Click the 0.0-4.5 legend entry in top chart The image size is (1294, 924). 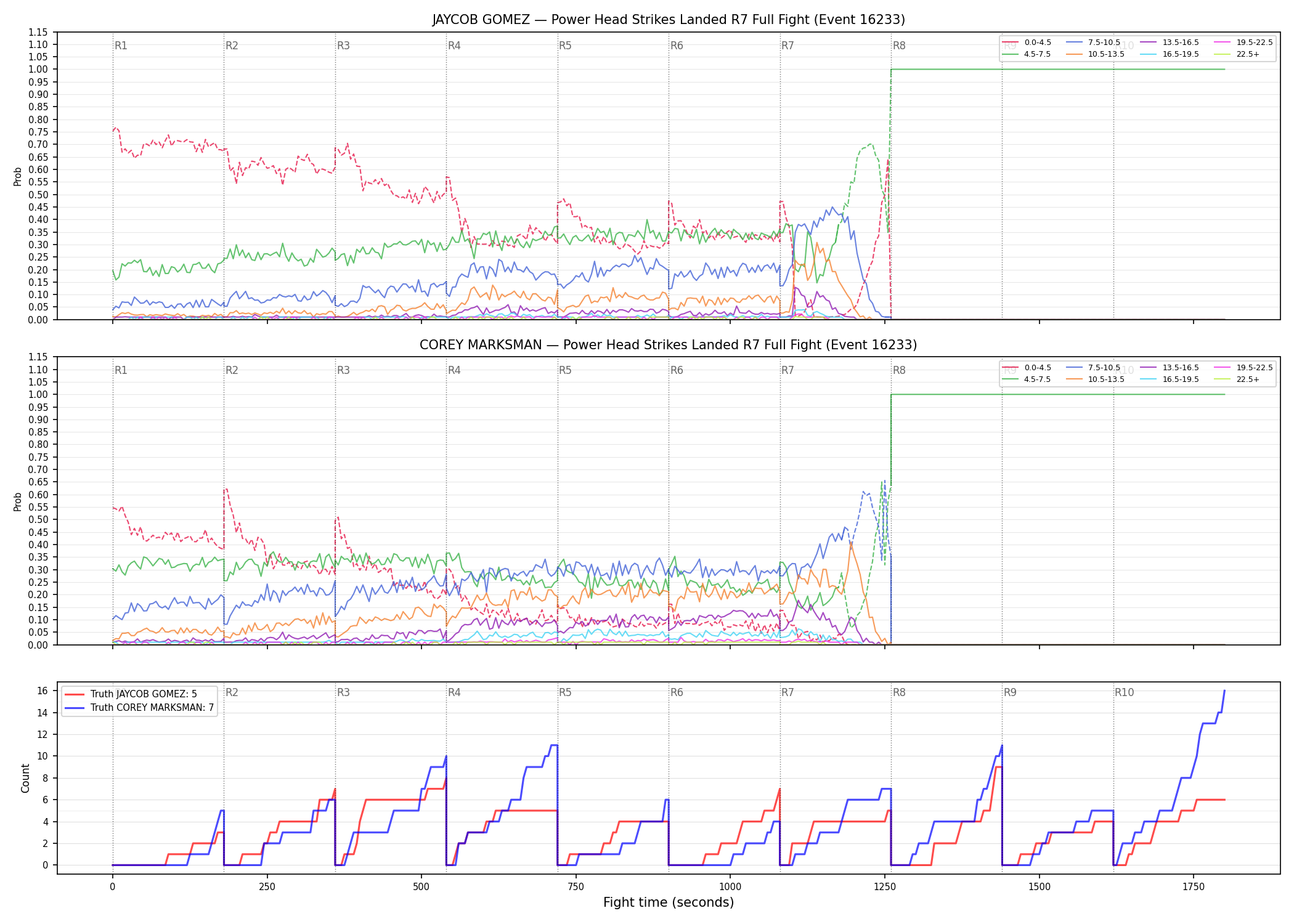coord(1027,43)
